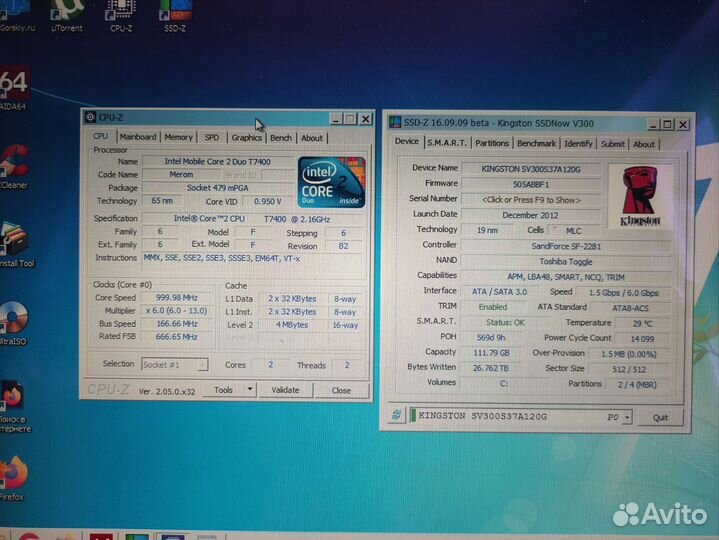This screenshot has height=540, width=719.
Task: Open the Firefox internet search shortcut
Action: coord(15,406)
